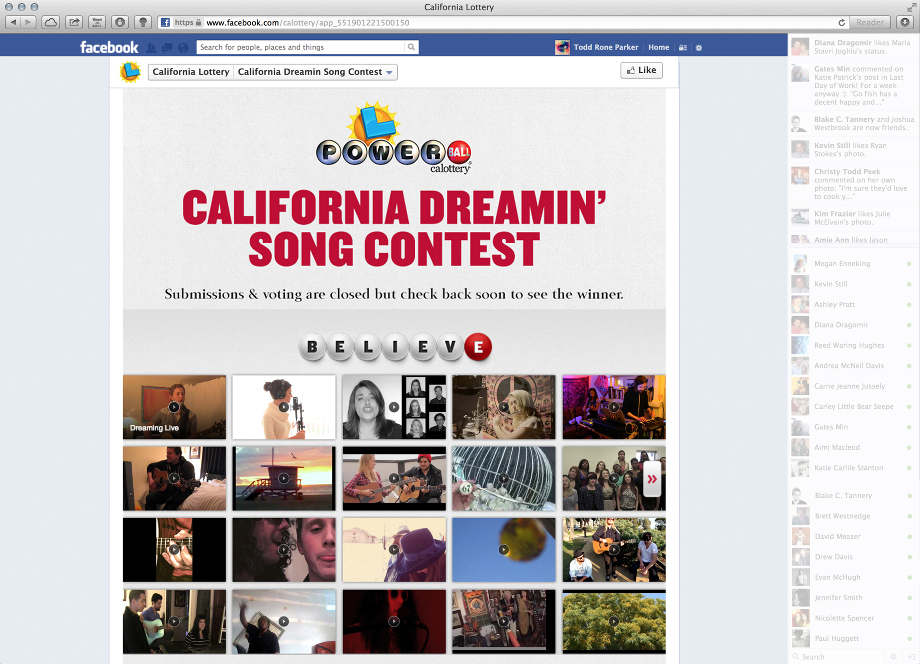Open the California Lottery page tab

click(191, 72)
